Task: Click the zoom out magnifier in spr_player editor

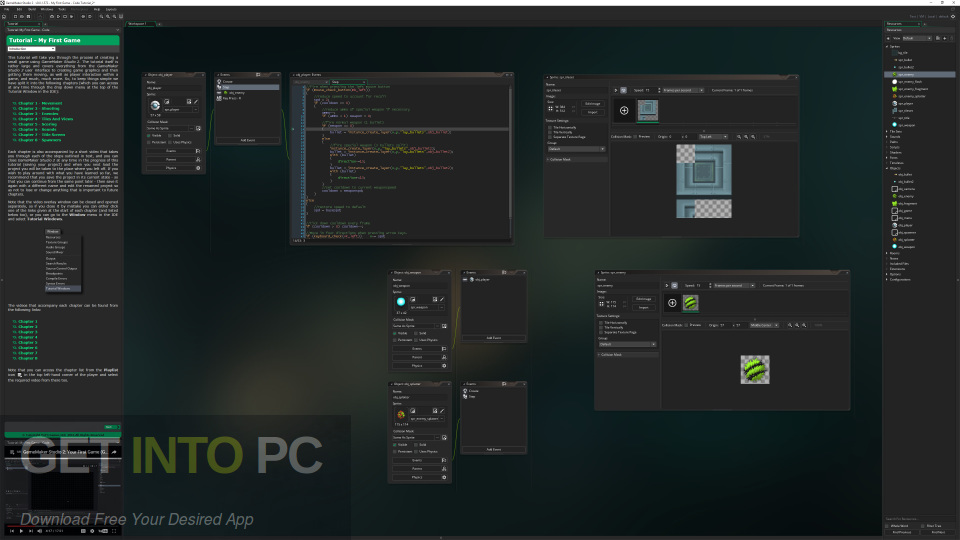Action: [739, 137]
